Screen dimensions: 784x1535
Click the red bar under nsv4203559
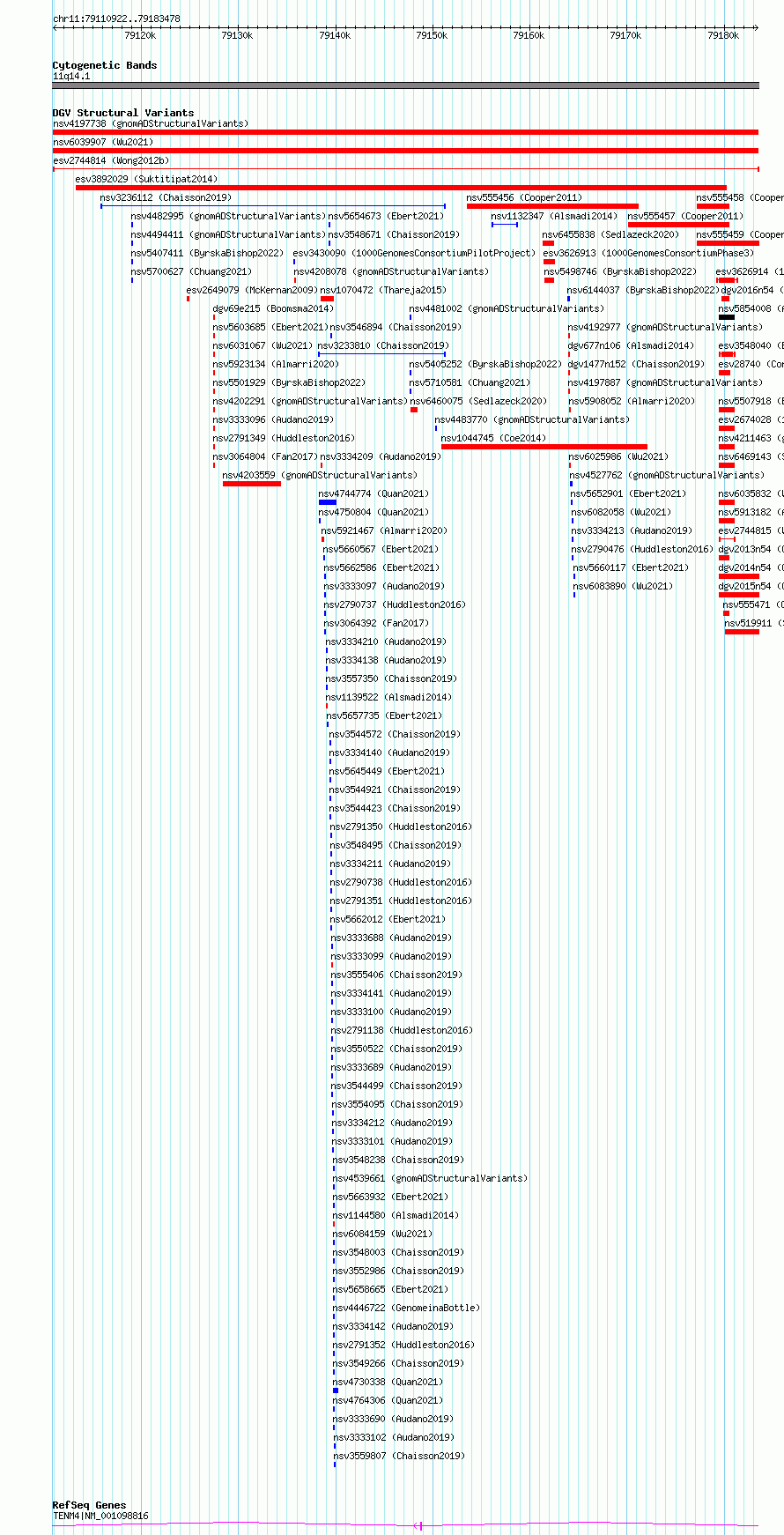click(252, 484)
